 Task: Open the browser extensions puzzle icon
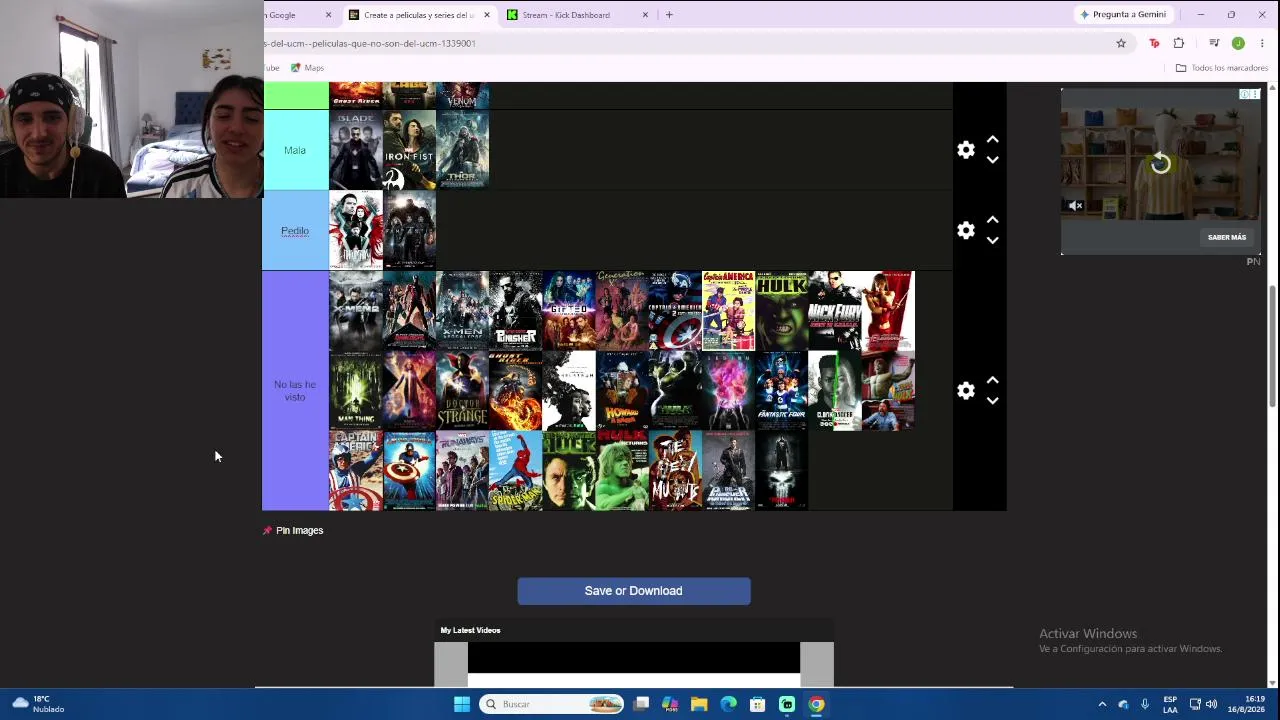pyautogui.click(x=1179, y=43)
